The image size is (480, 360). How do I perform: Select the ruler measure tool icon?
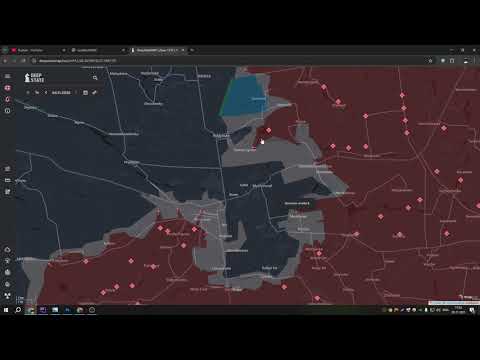click(94, 92)
